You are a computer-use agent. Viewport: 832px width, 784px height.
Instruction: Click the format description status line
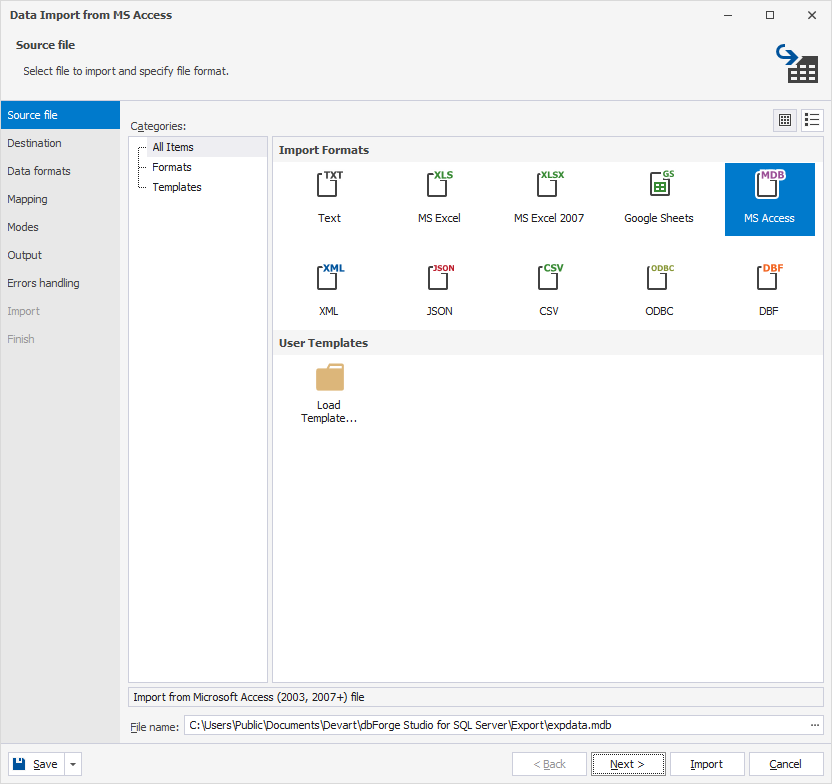tap(475, 697)
